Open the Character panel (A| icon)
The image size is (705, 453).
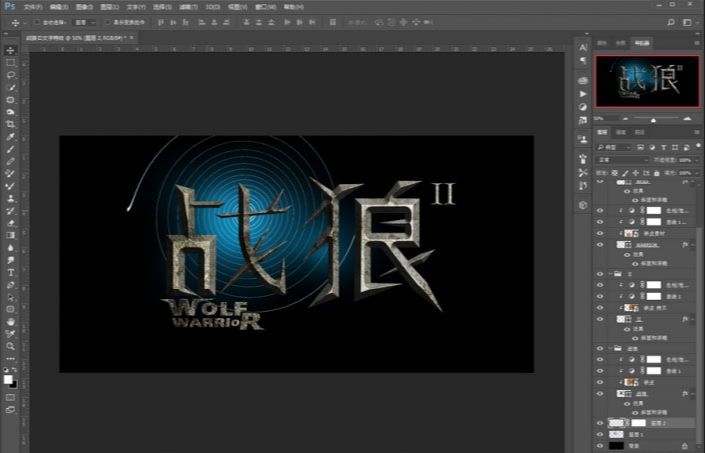(583, 48)
